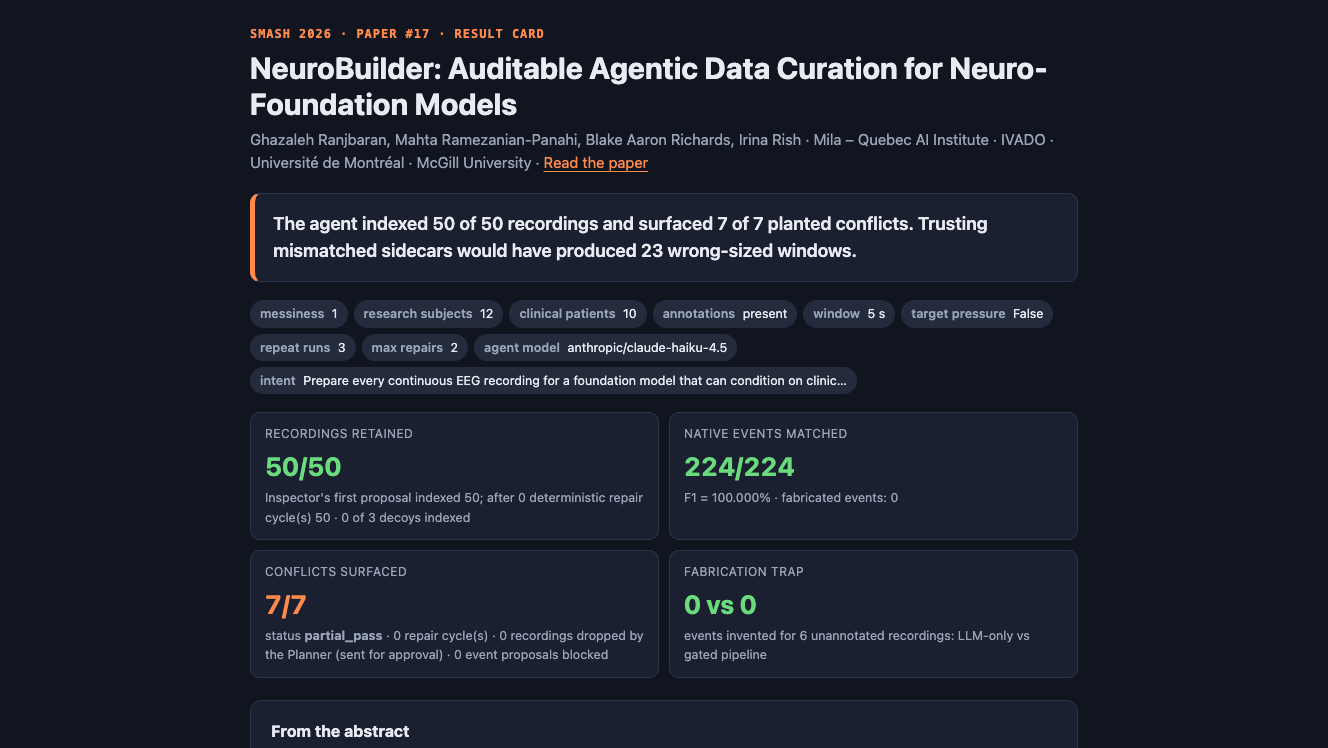
Task: Click the messiness 1 tag
Action: point(299,314)
